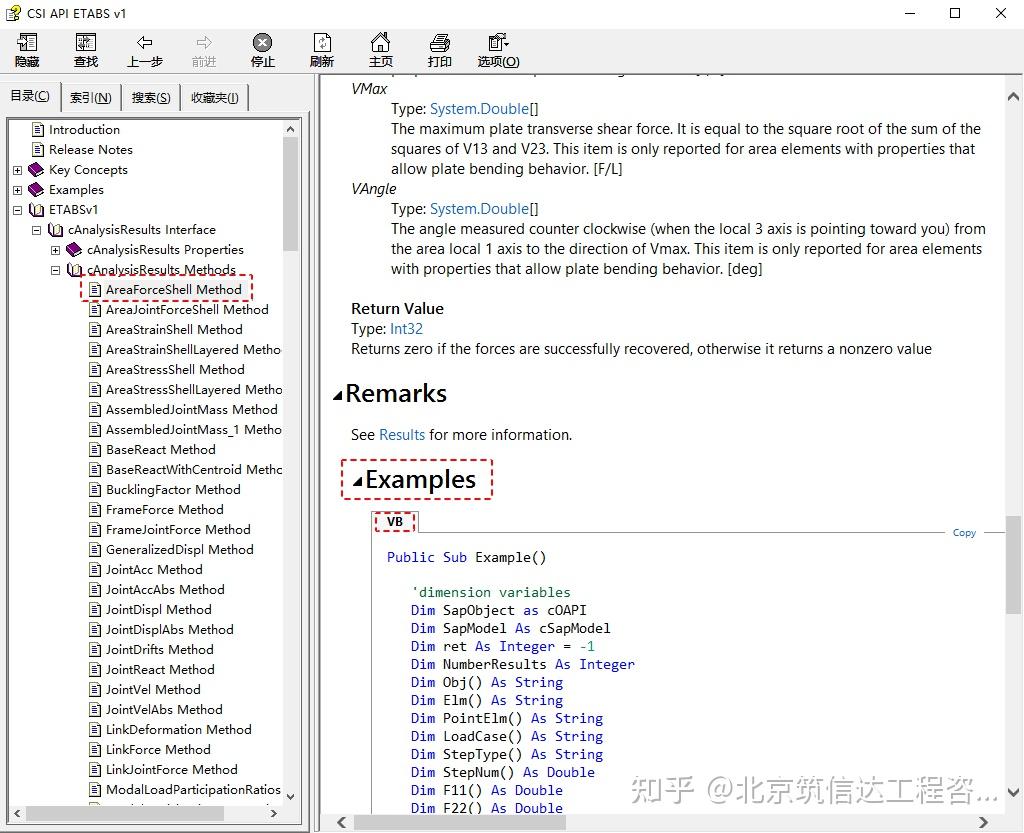Switch to the 搜索 (Search) tab
The image size is (1024, 833).
tap(149, 96)
